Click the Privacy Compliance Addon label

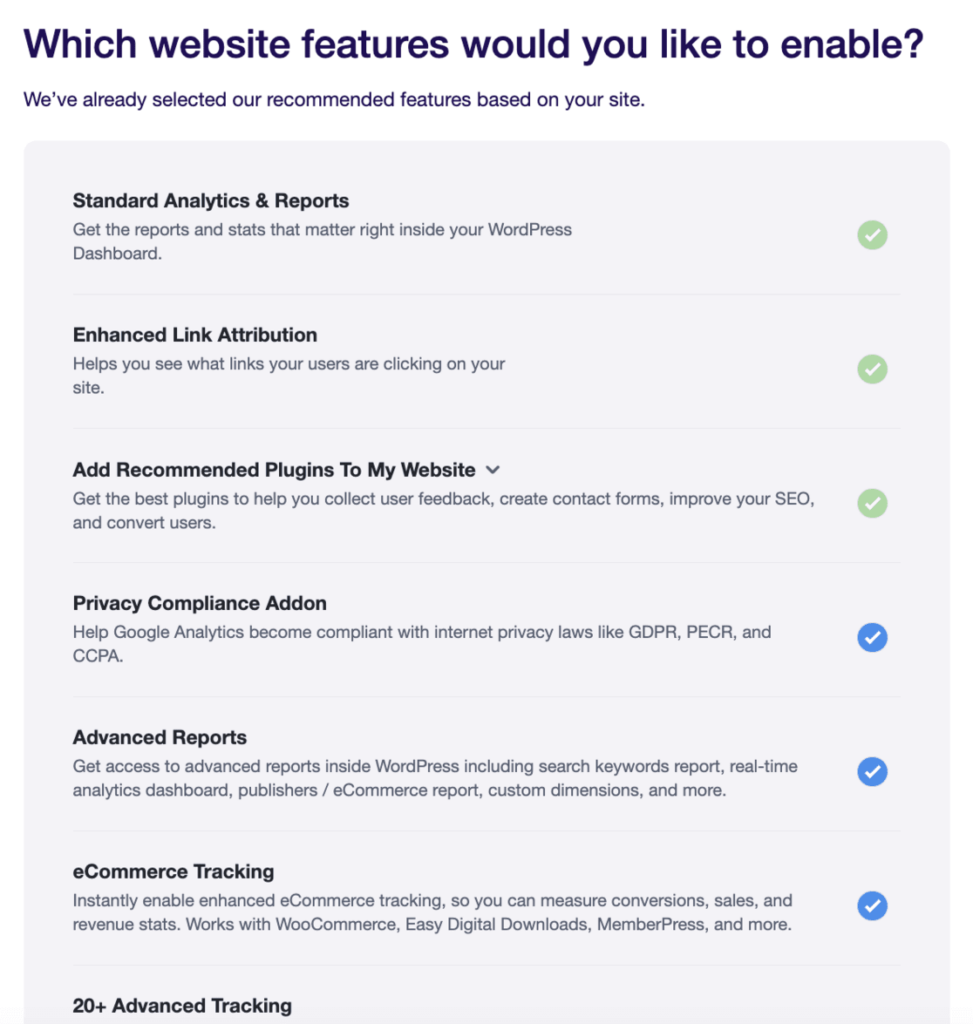(x=199, y=603)
